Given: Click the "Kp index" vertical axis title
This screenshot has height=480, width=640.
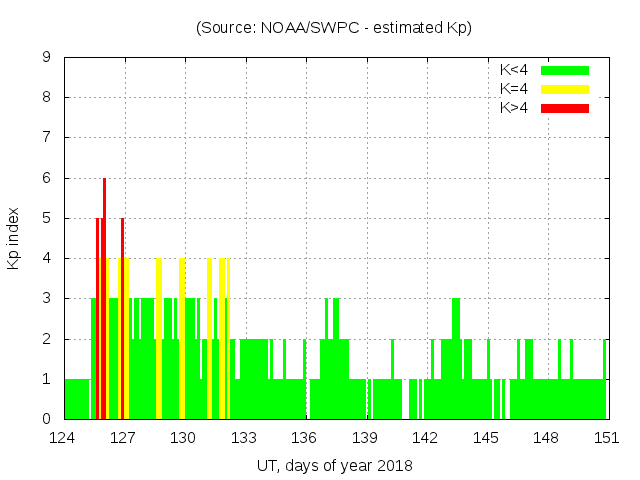Looking at the screenshot, I should pyautogui.click(x=14, y=238).
